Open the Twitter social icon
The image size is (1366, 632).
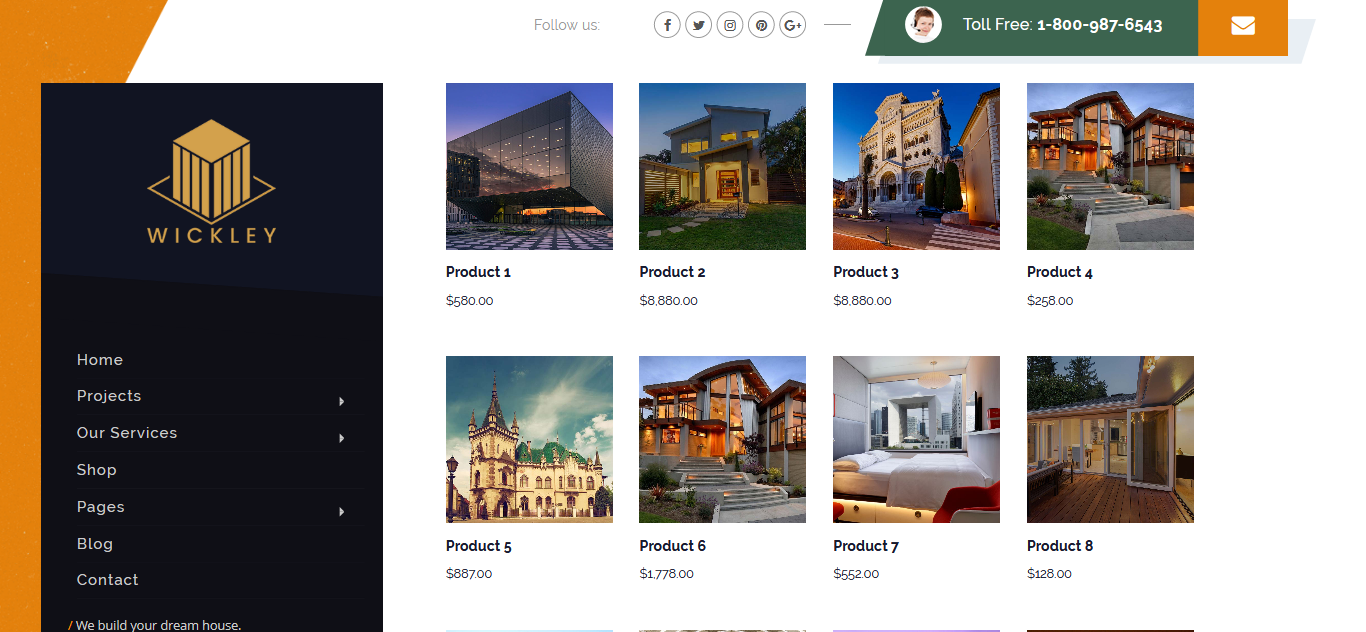coord(699,25)
